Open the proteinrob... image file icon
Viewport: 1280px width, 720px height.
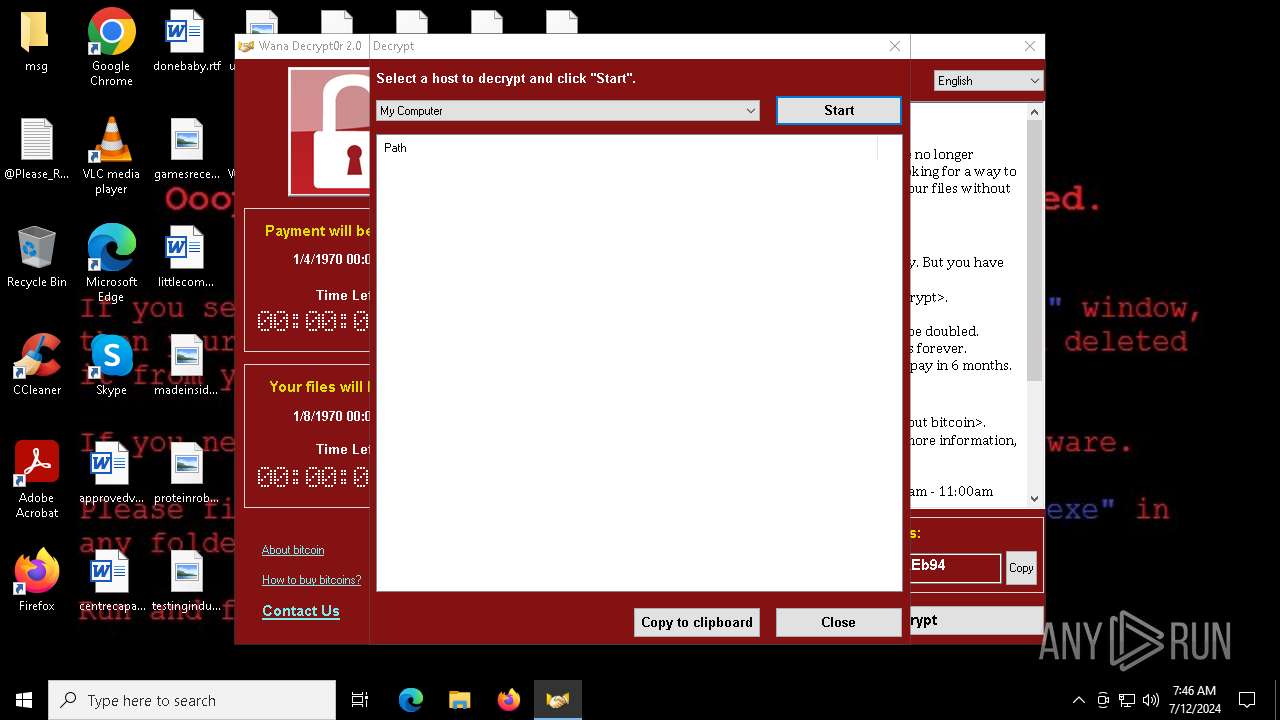tap(186, 473)
